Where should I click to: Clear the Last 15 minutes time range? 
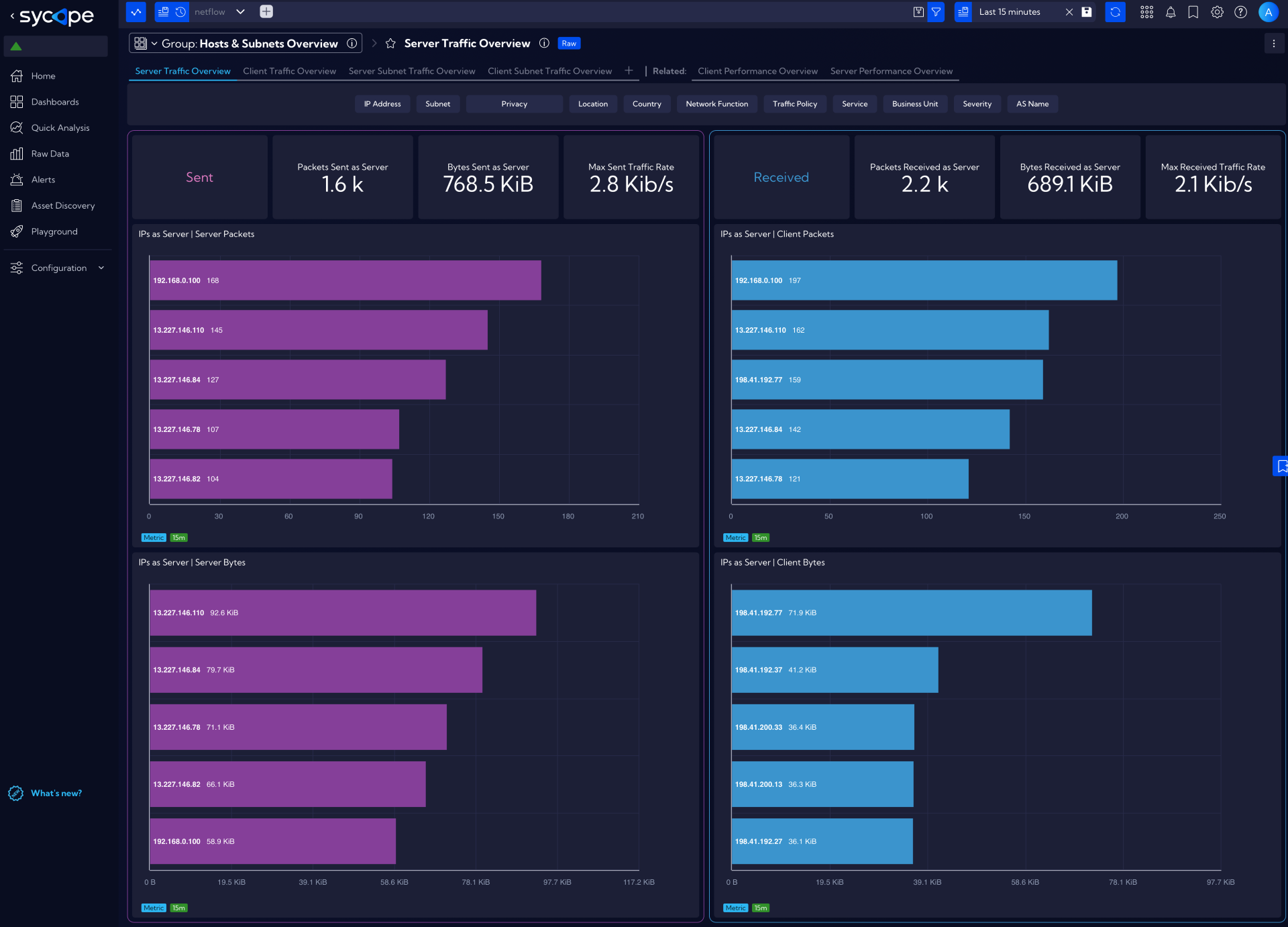pos(1069,12)
